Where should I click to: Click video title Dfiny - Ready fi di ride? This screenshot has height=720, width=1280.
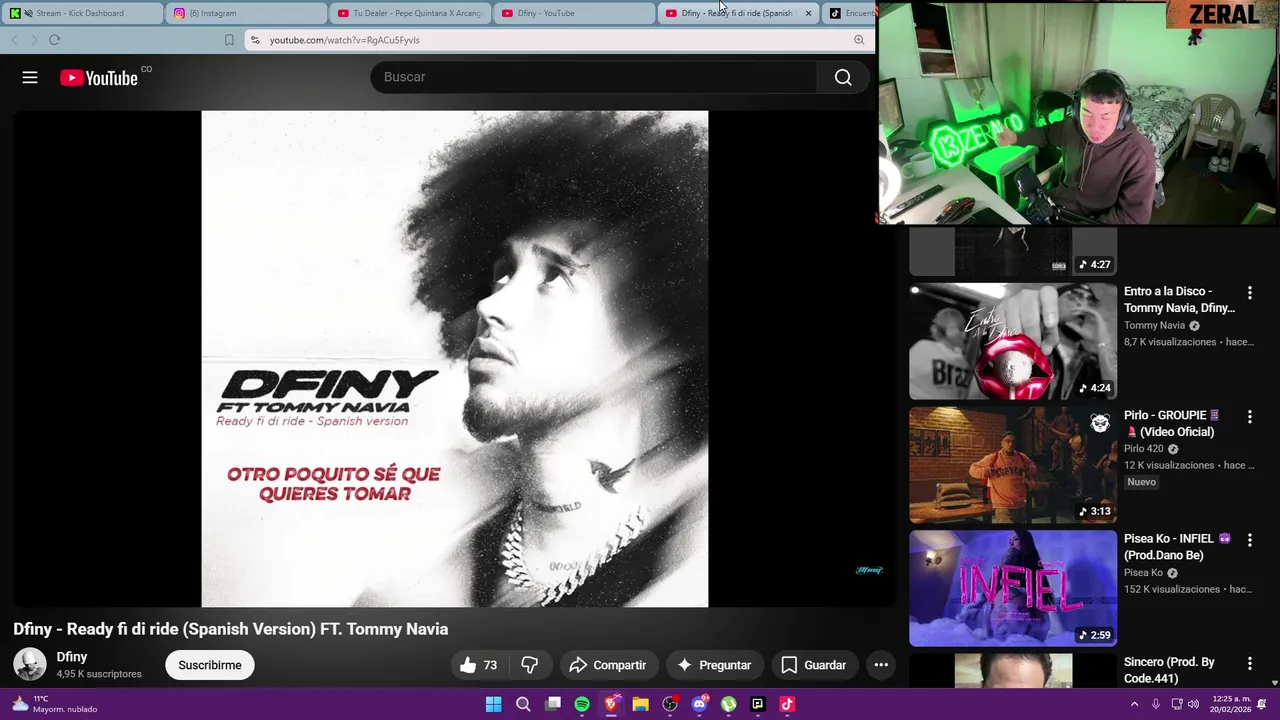pos(230,629)
